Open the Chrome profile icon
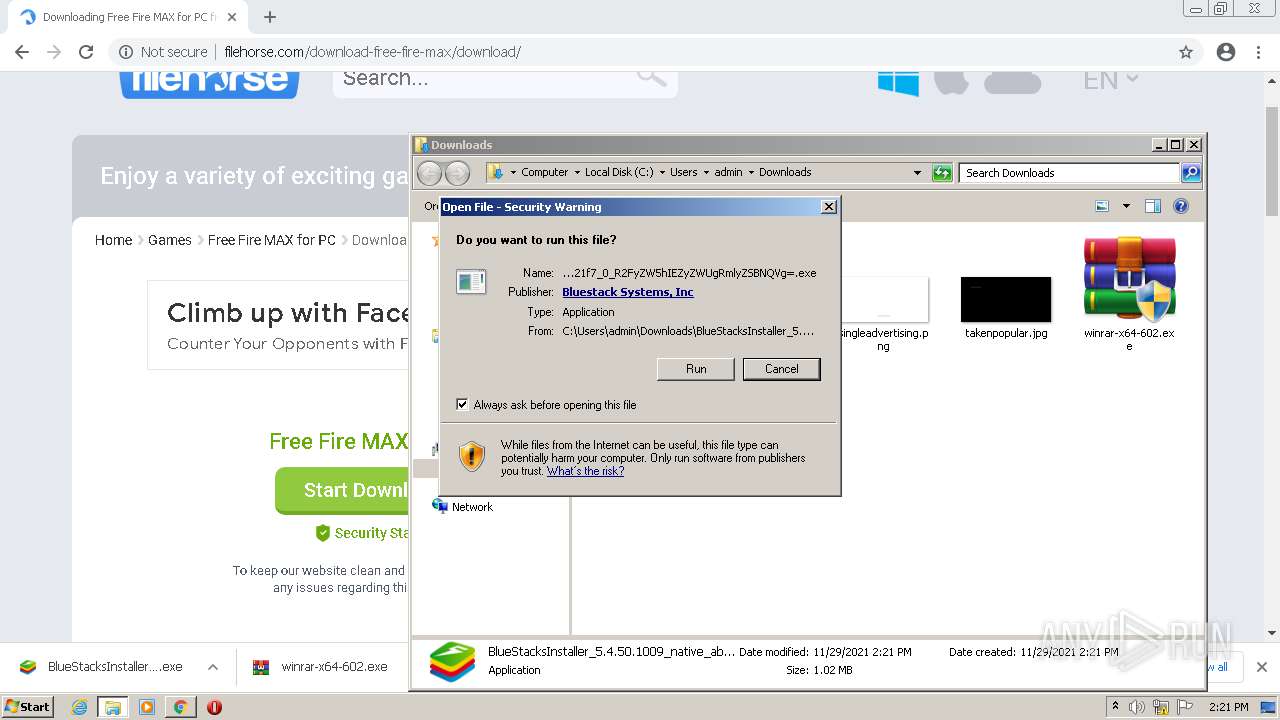Screen dimensions: 1280x720 tap(1226, 52)
